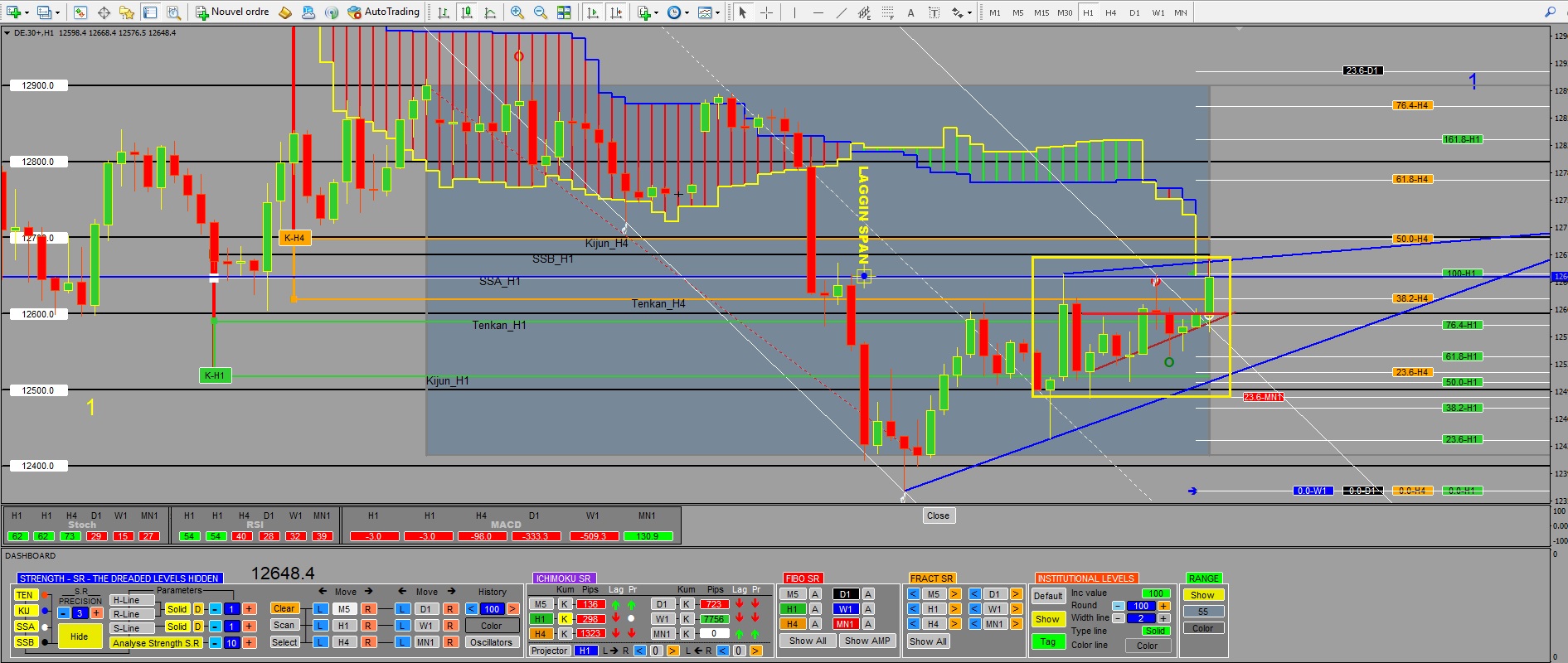
Task: Click the Range value 55 field
Action: (1203, 612)
